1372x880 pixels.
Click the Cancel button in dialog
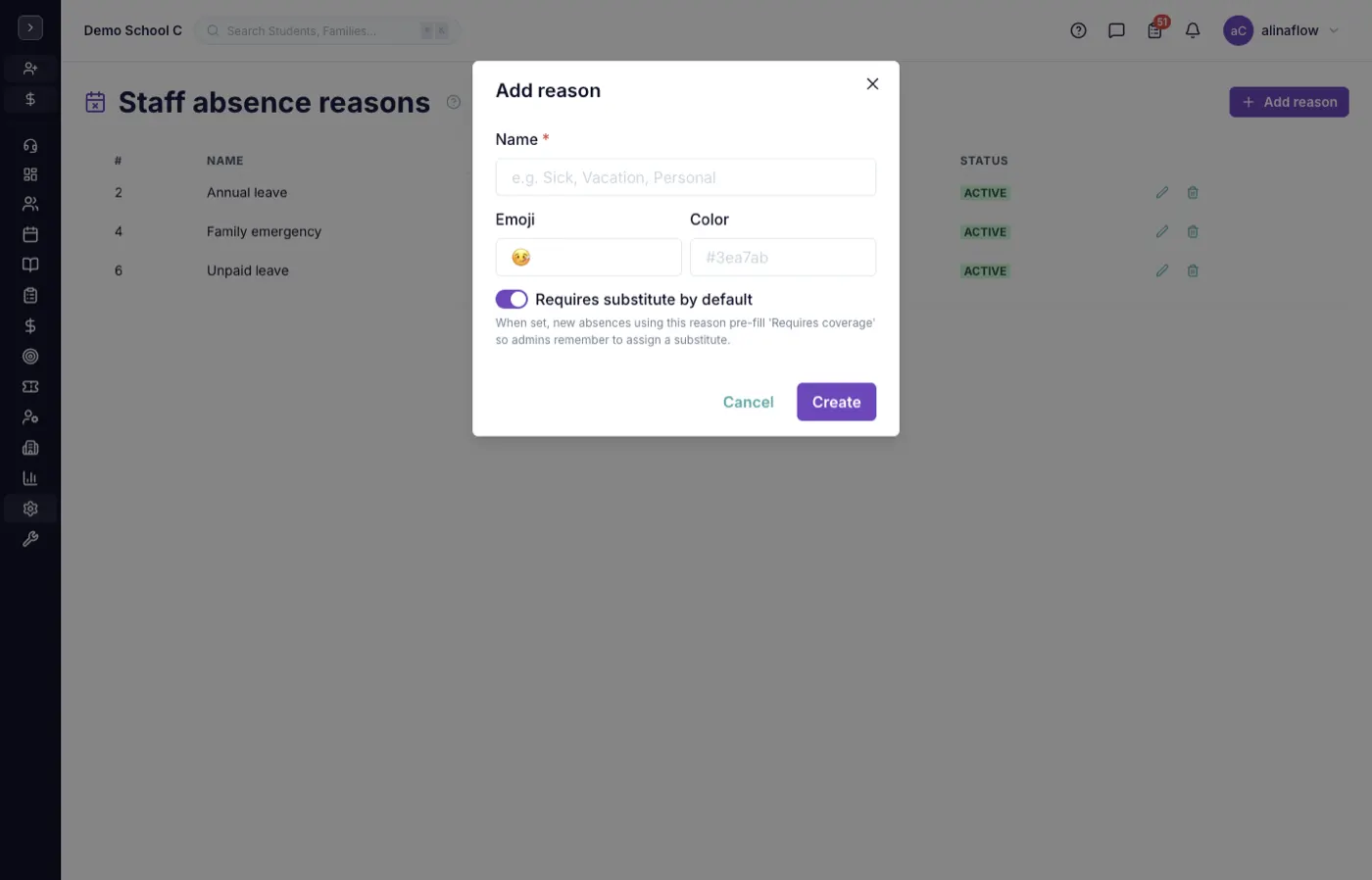tap(748, 402)
